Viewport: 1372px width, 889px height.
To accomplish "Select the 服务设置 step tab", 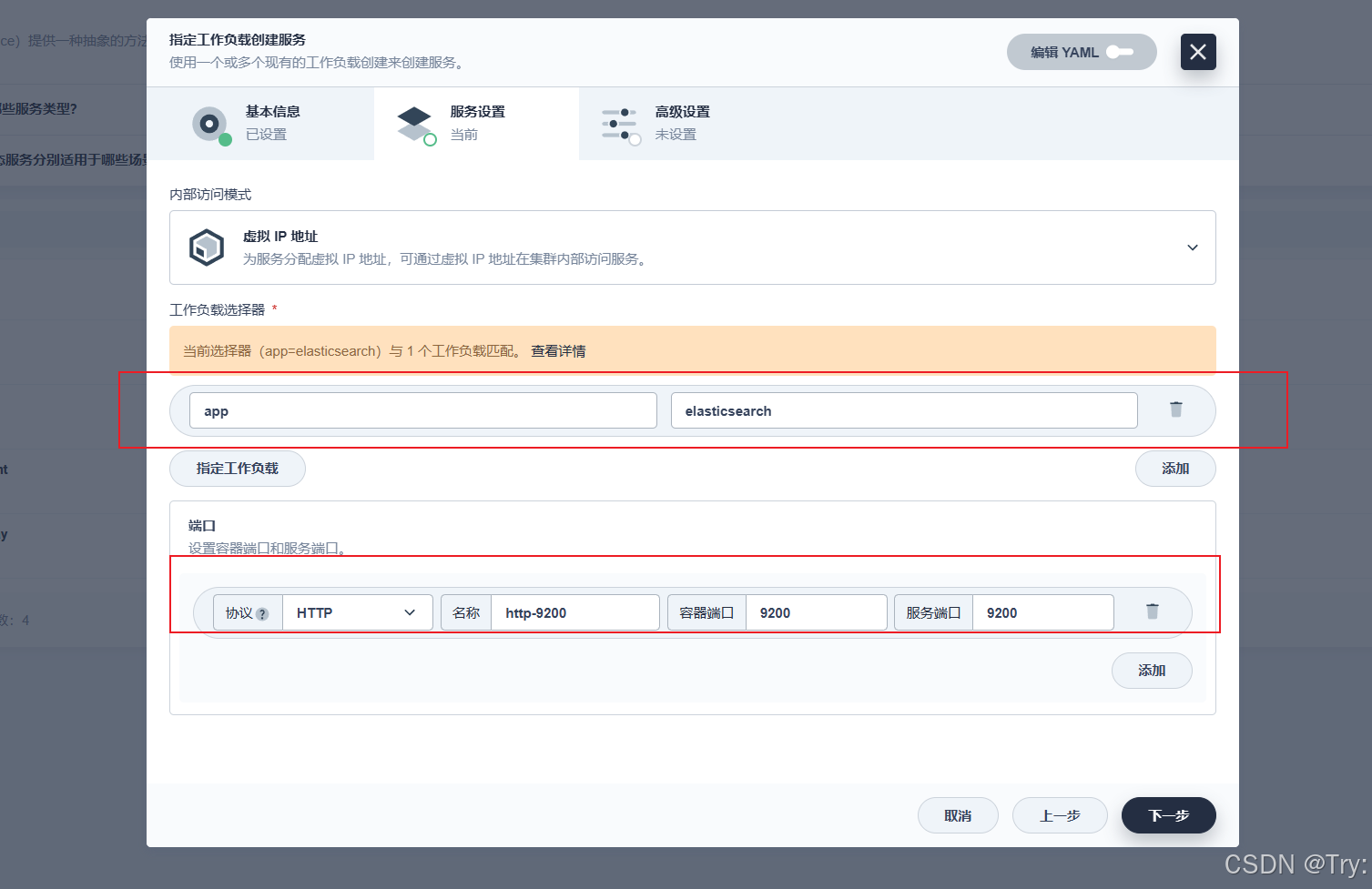I will 476,124.
